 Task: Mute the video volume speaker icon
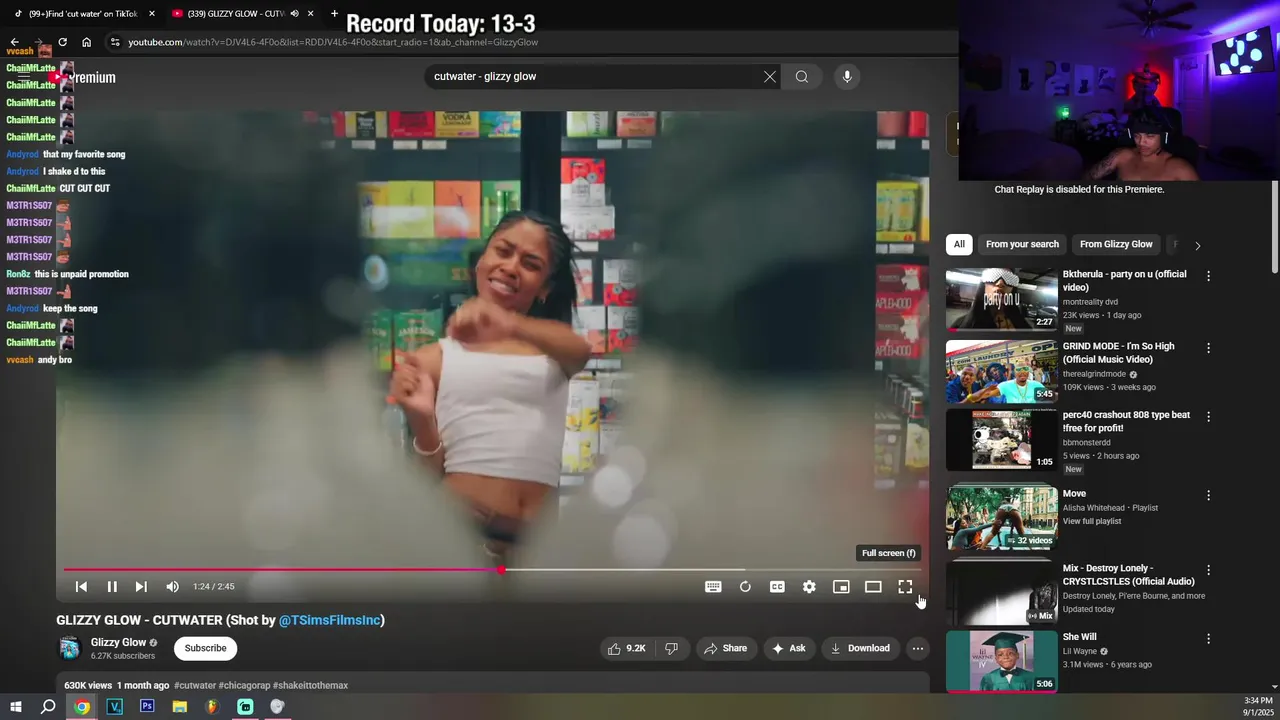pyautogui.click(x=172, y=587)
